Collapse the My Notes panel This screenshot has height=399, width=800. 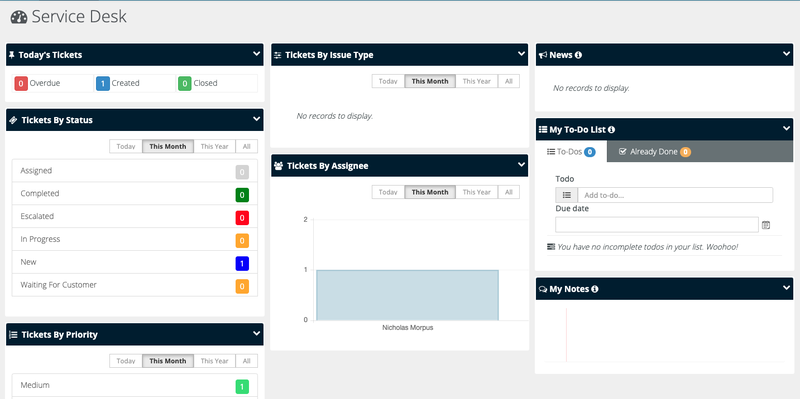(786, 288)
